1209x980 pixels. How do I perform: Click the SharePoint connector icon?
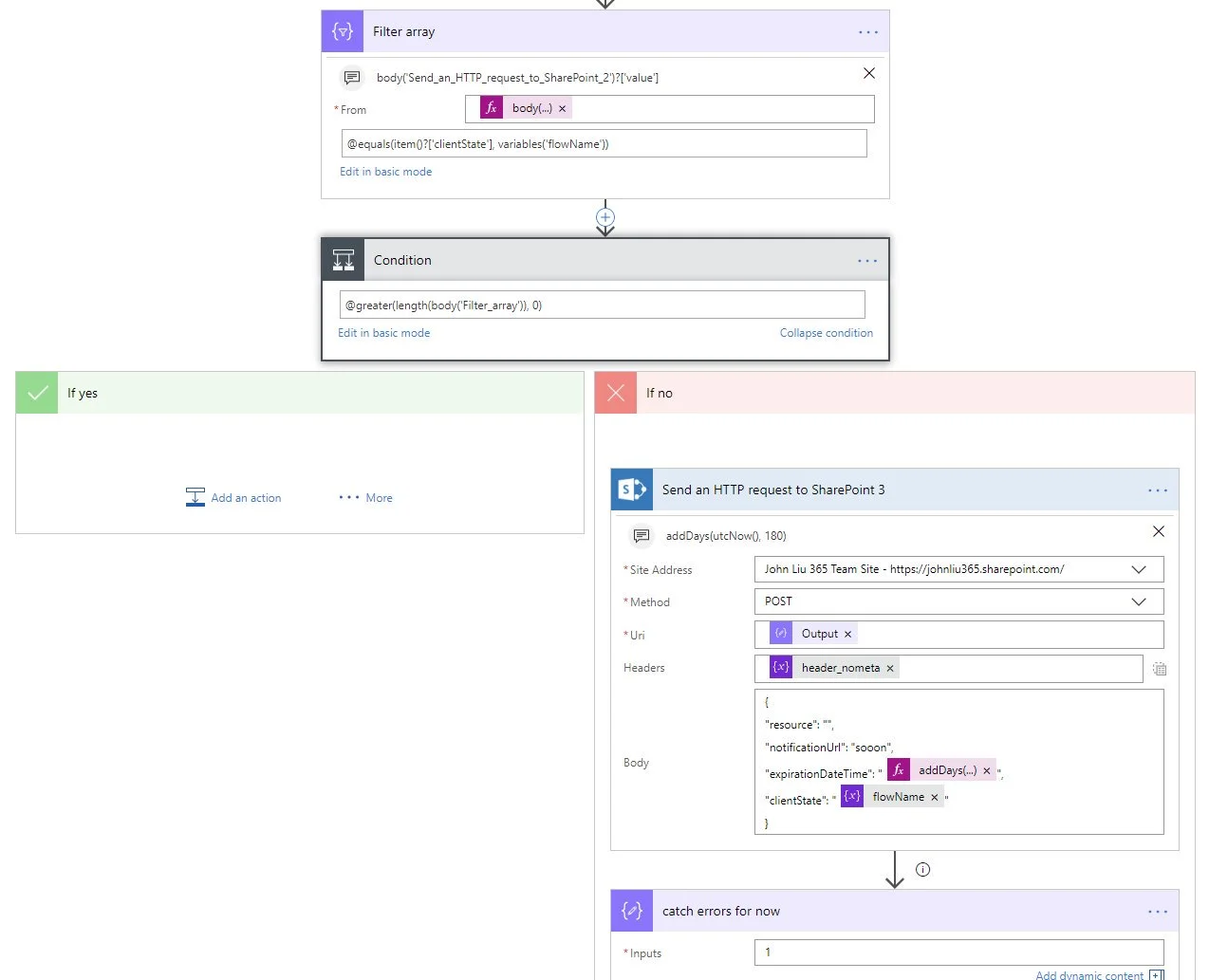click(x=632, y=490)
